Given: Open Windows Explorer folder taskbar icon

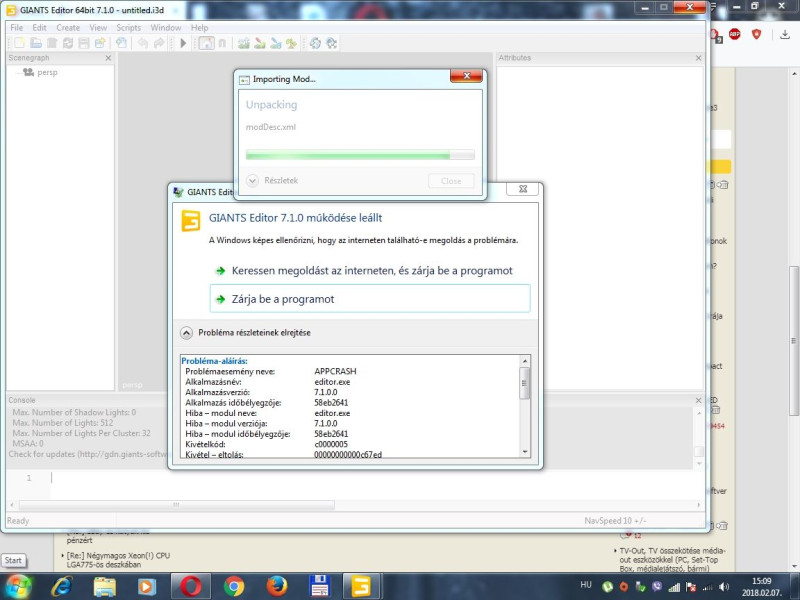Looking at the screenshot, I should 105,586.
